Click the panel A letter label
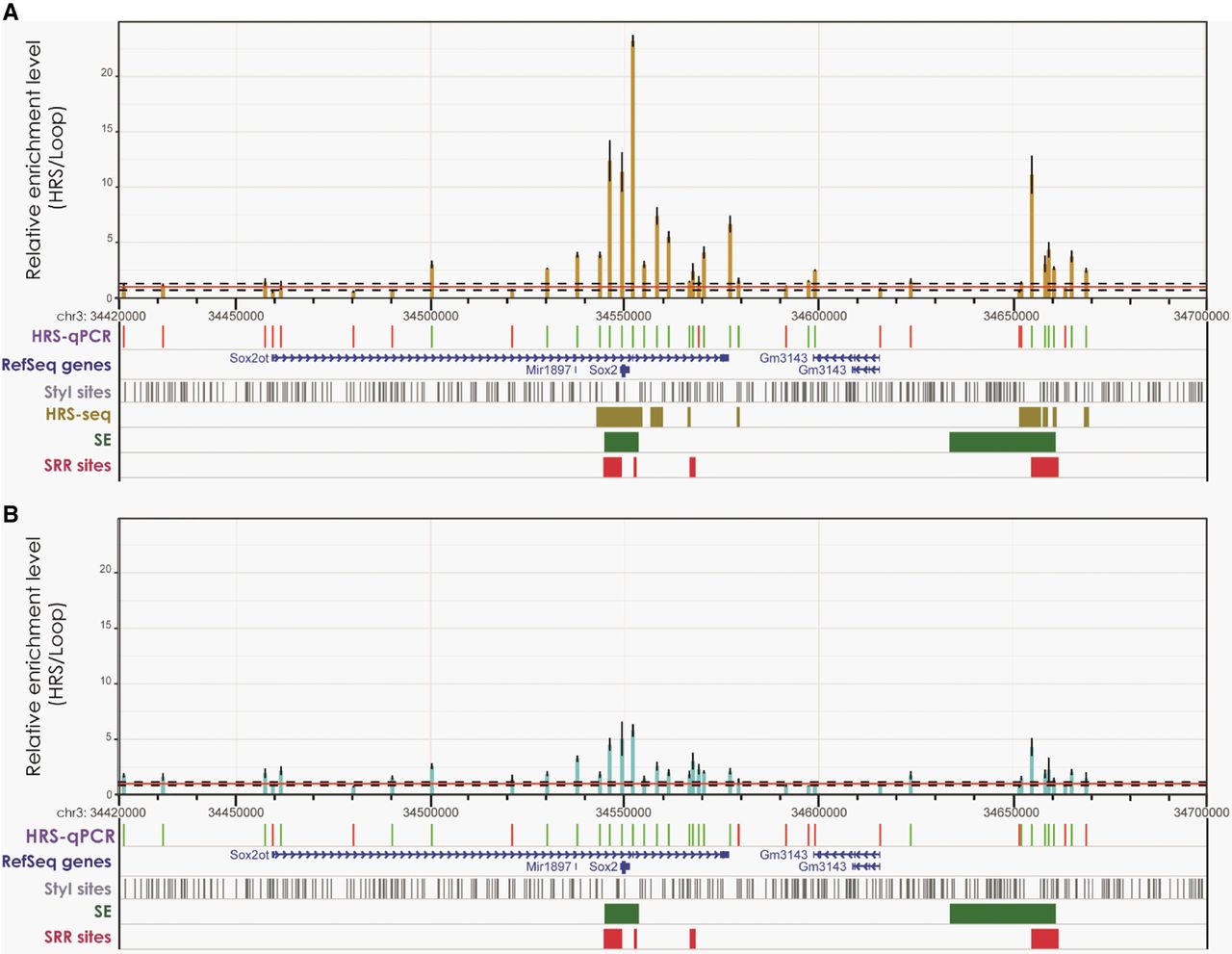Screen dimensions: 1232x954 11,12
